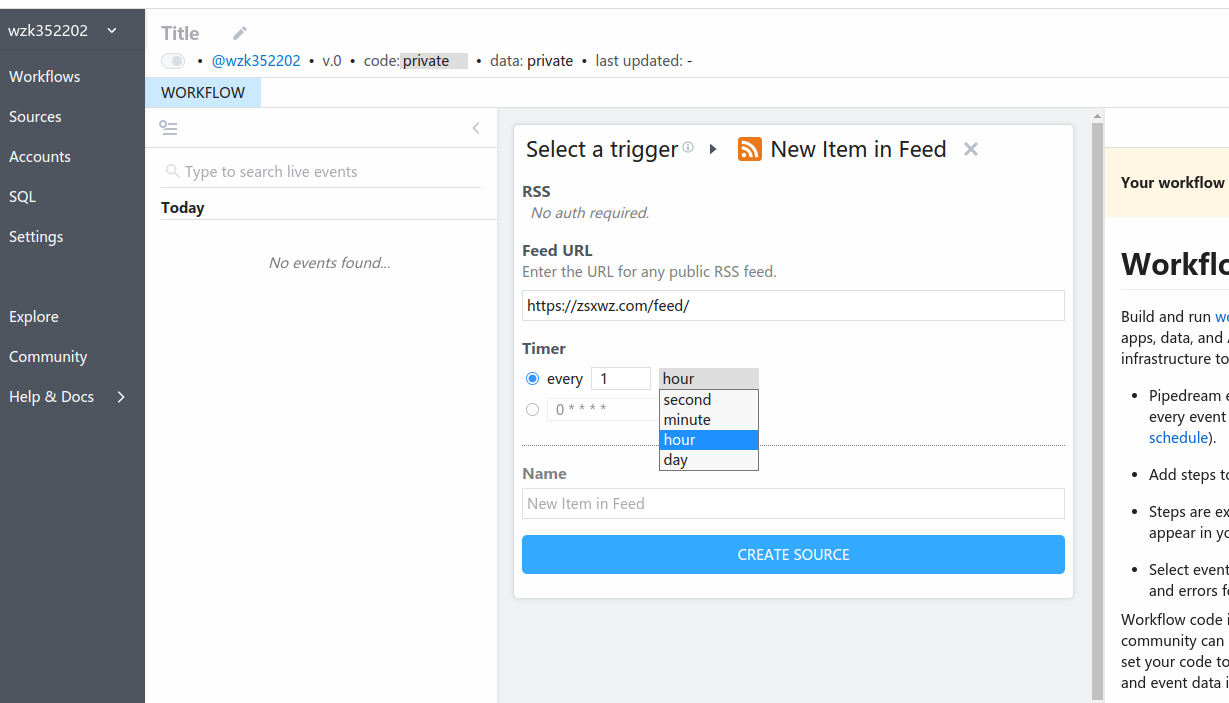Click the 'No auth required.' text
The width and height of the screenshot is (1229, 703).
(590, 213)
